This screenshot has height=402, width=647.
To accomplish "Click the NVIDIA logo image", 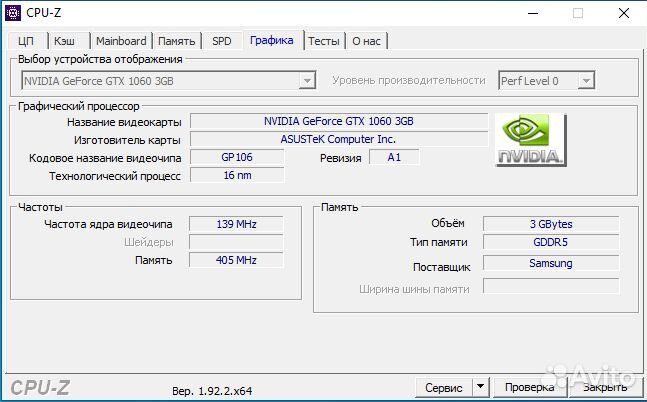I will 531,140.
